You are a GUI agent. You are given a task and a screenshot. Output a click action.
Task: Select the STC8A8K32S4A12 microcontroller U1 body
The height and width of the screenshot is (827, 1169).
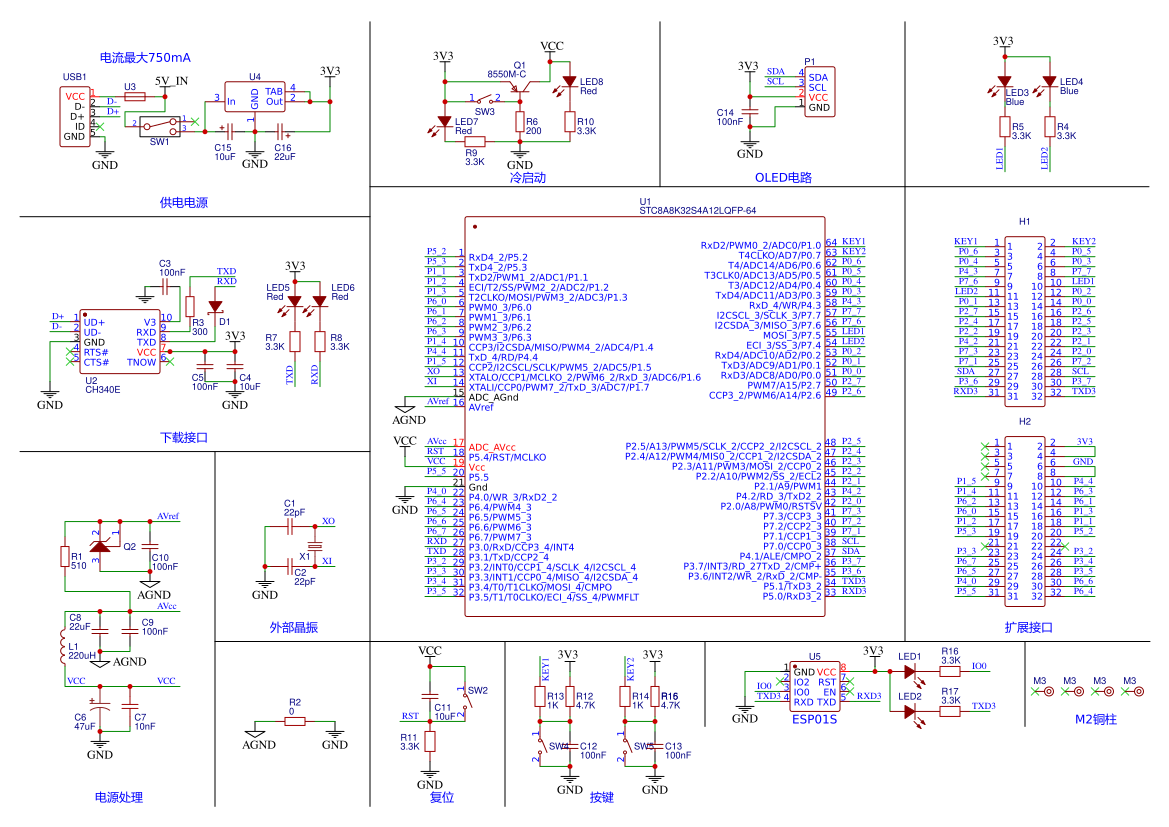pyautogui.click(x=645, y=416)
